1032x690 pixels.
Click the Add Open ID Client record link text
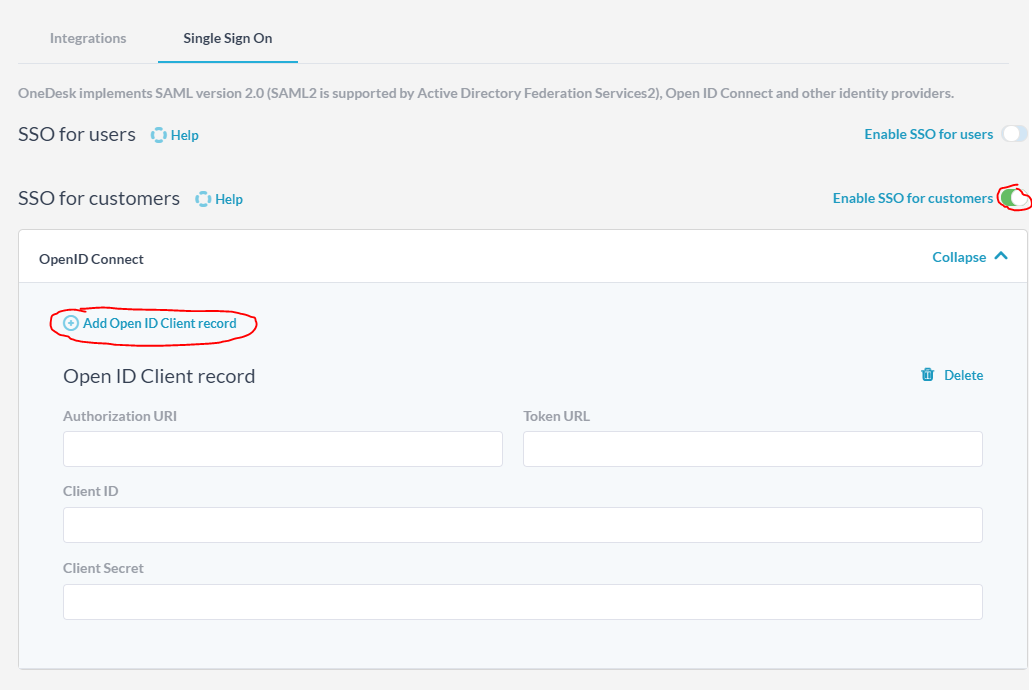pos(160,323)
